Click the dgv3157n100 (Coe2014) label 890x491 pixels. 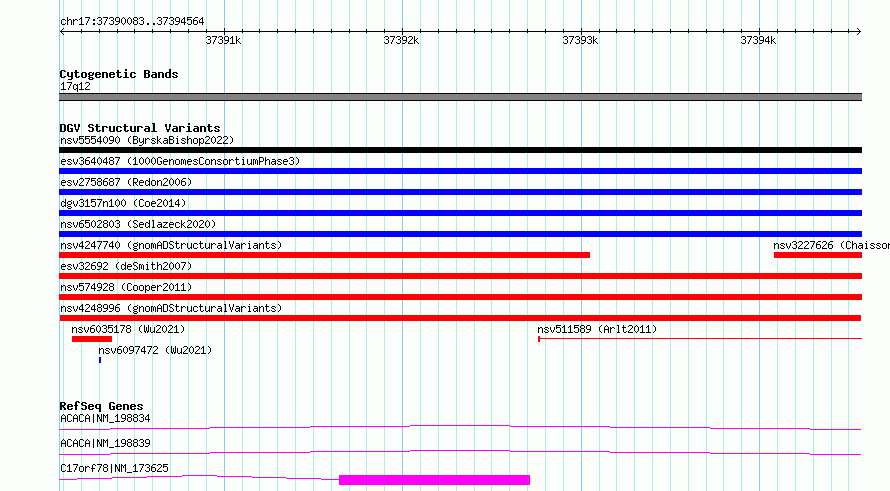(123, 203)
